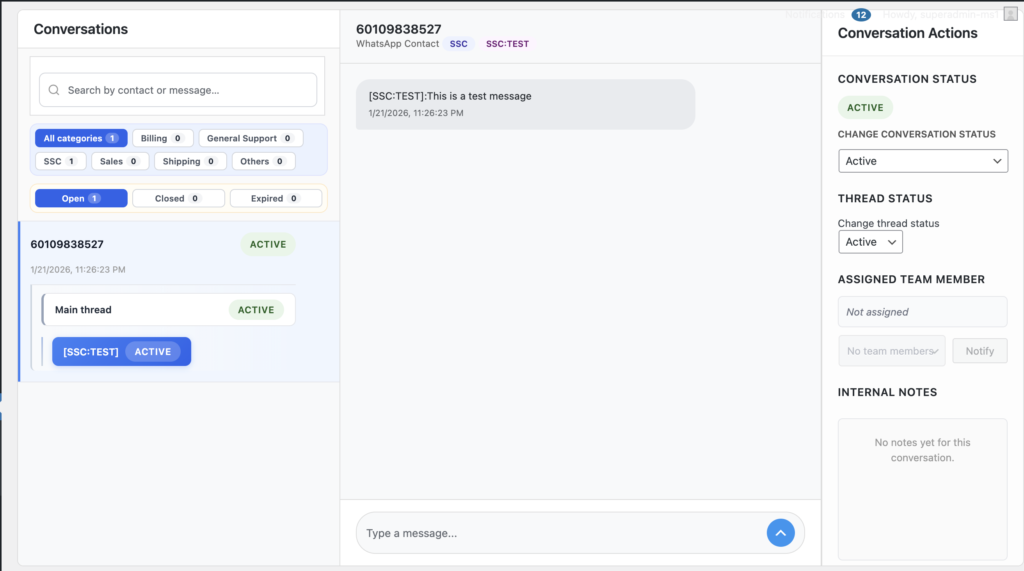Select the [SSC:TEST] thread

tap(121, 352)
